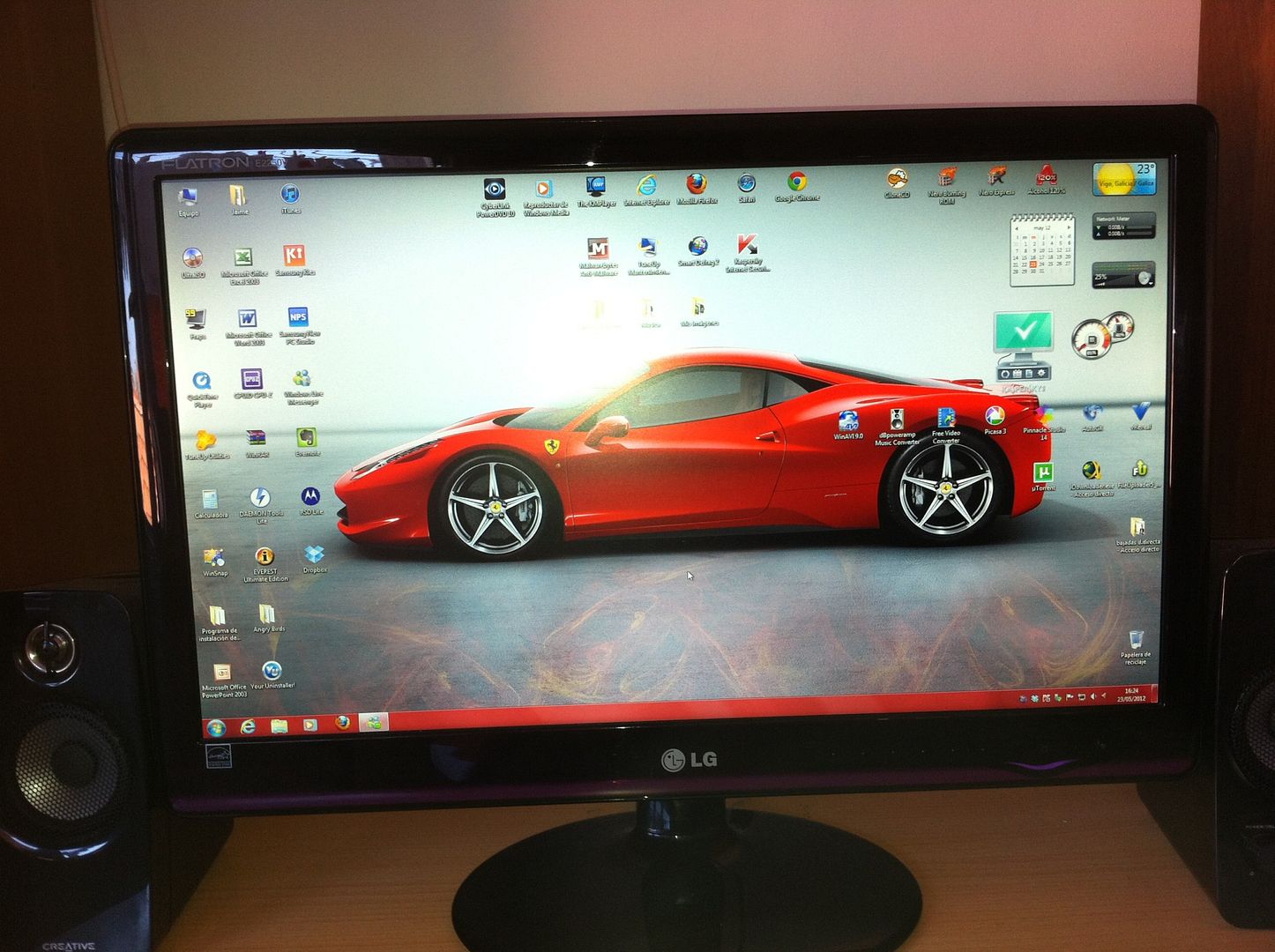This screenshot has width=1275, height=952.
Task: Click the Windows Start button
Action: coord(216,727)
